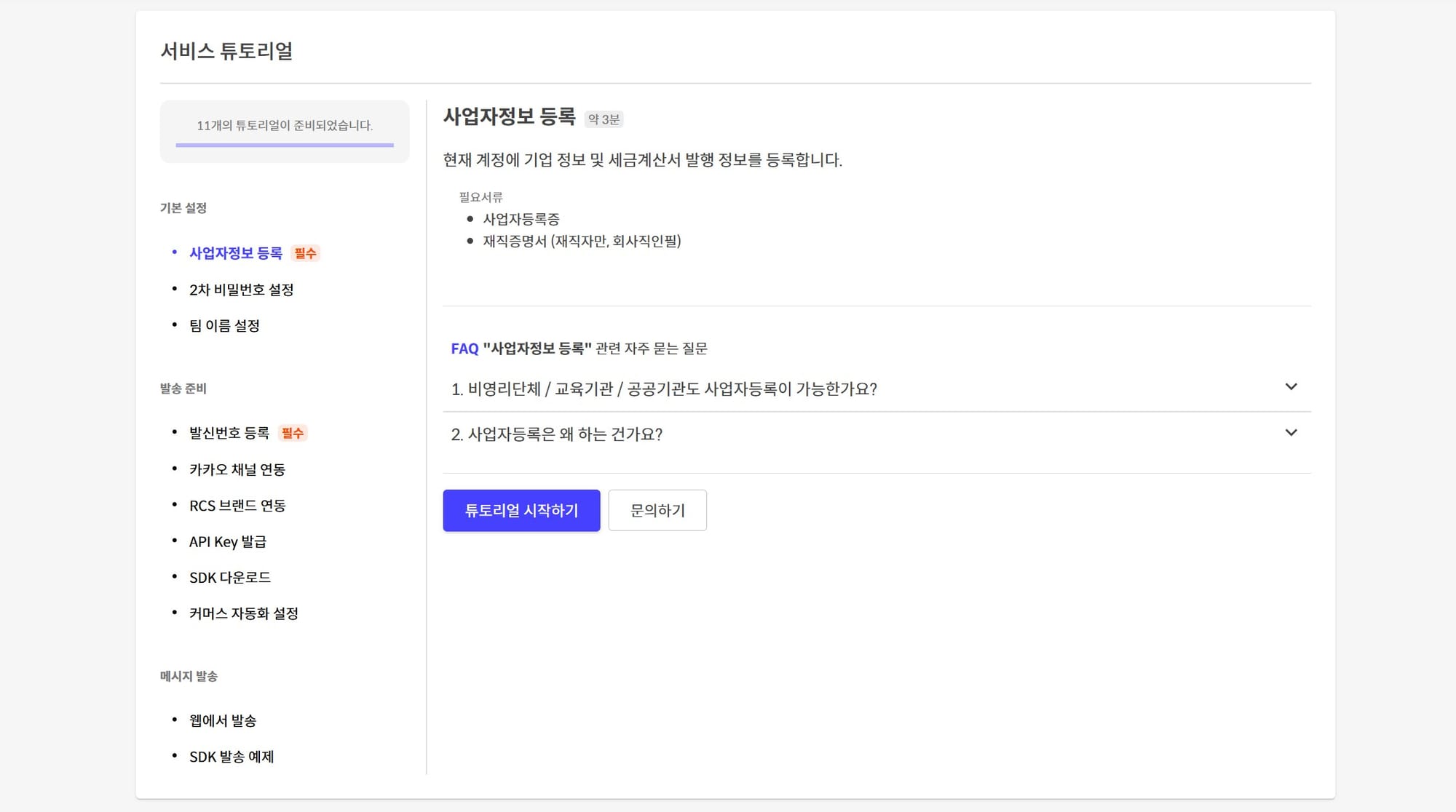Open the API Key 발급 tutorial

point(228,541)
